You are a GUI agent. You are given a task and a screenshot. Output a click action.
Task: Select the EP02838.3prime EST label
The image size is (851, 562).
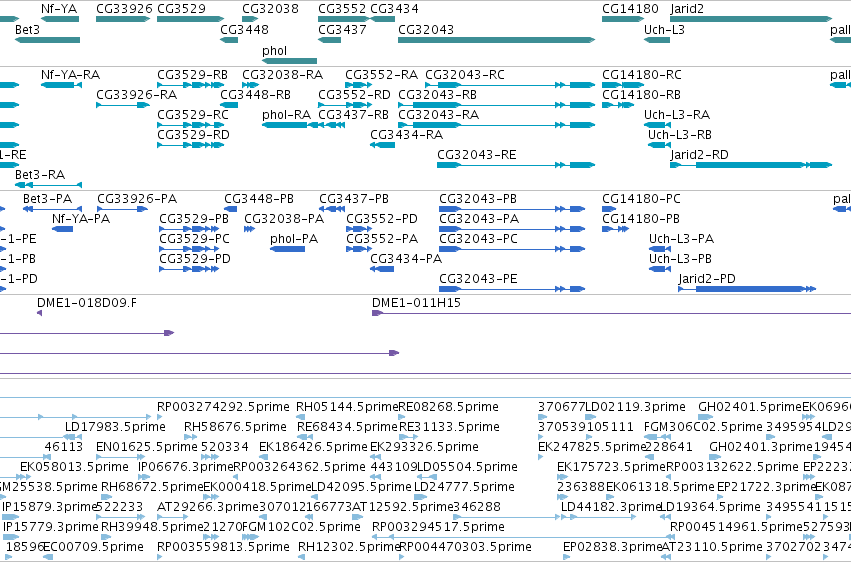[x=612, y=547]
